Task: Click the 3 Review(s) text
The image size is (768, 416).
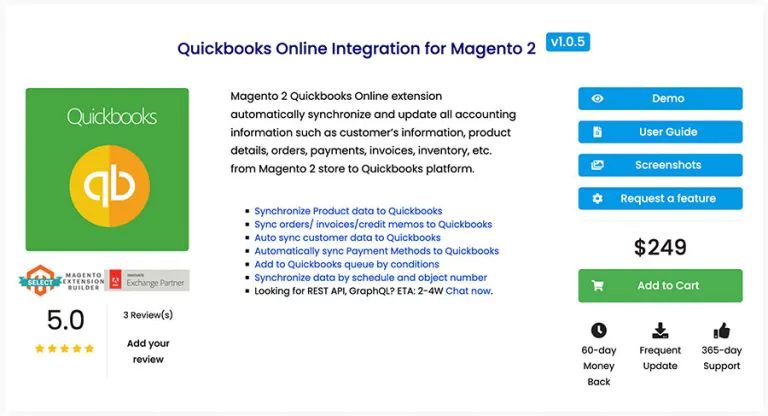Action: pos(148,314)
